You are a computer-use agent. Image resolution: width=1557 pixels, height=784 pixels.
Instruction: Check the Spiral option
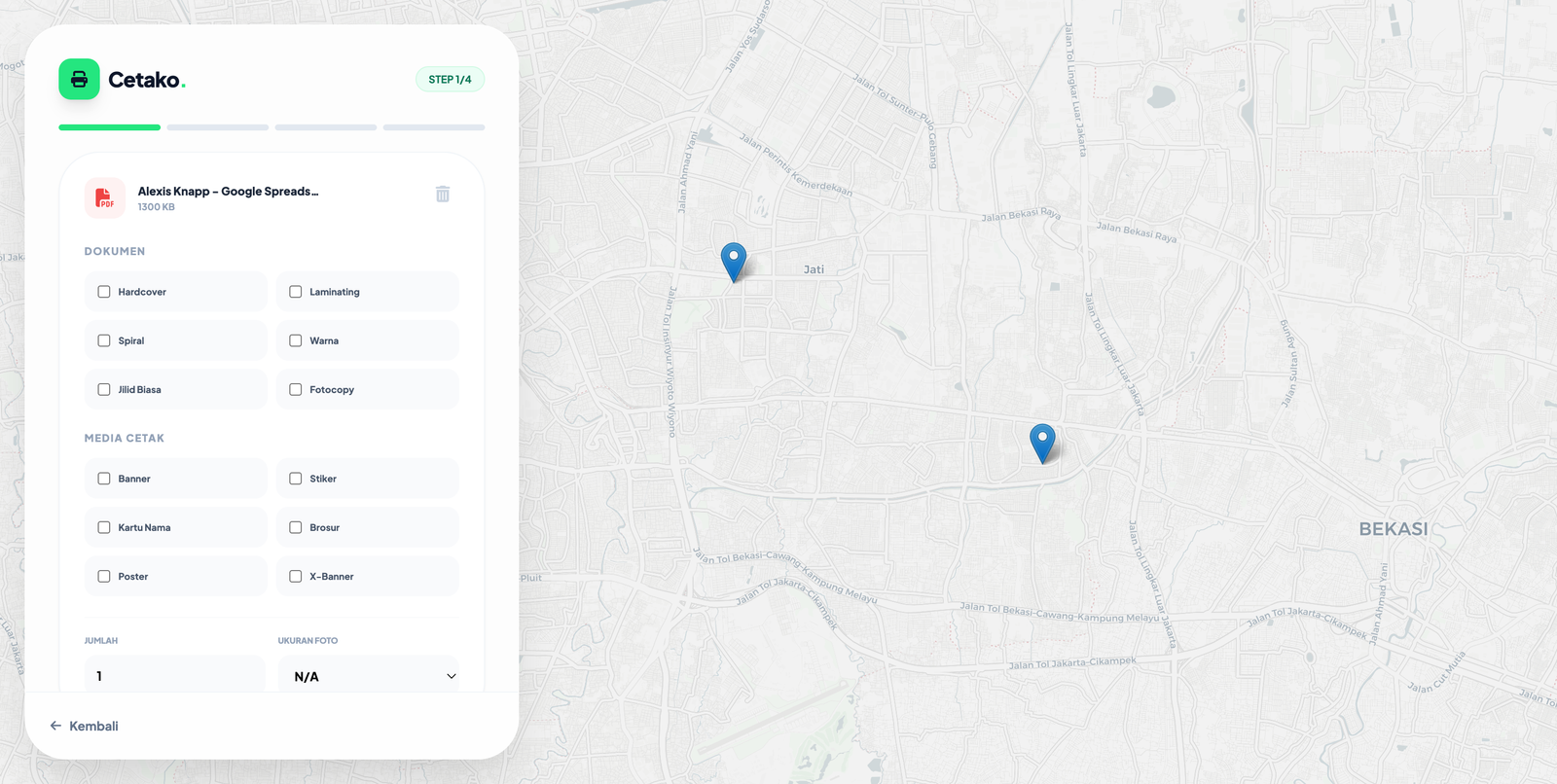coord(104,340)
